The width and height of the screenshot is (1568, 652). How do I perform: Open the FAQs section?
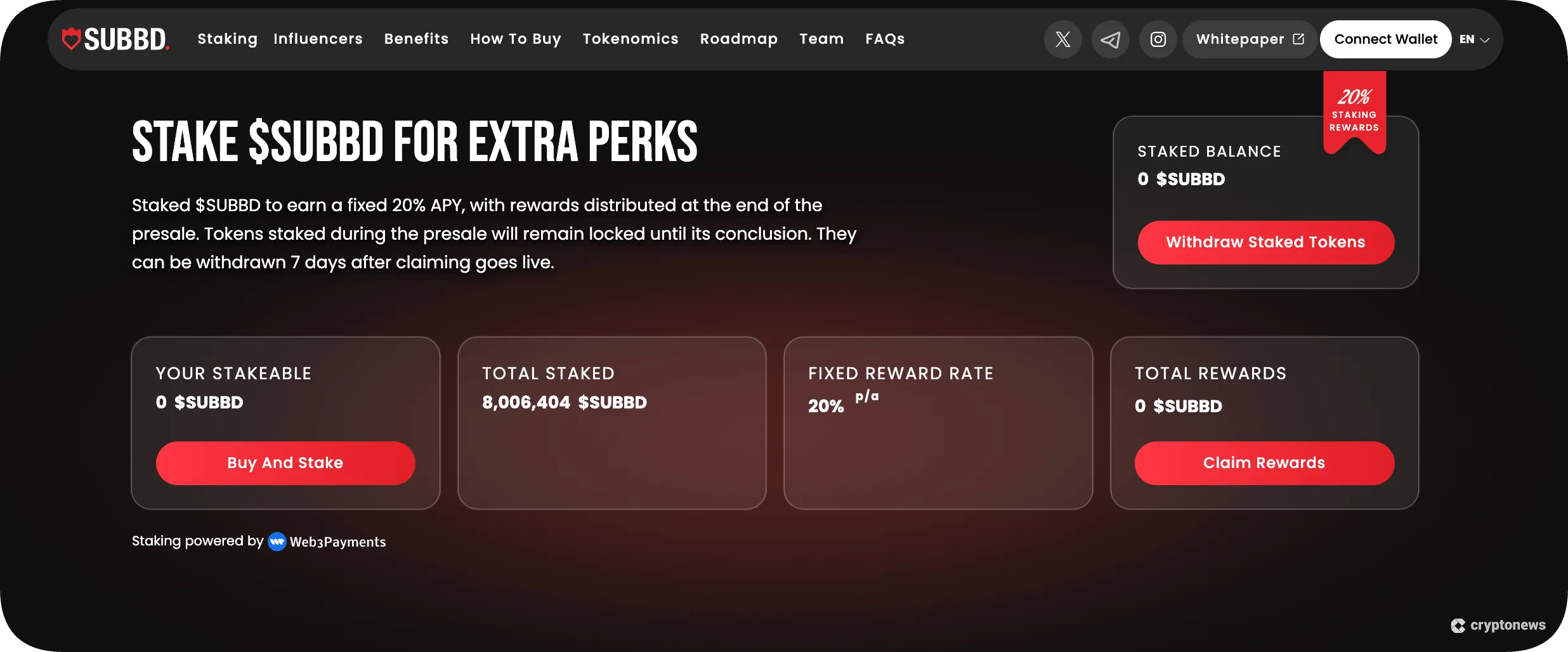pos(885,39)
